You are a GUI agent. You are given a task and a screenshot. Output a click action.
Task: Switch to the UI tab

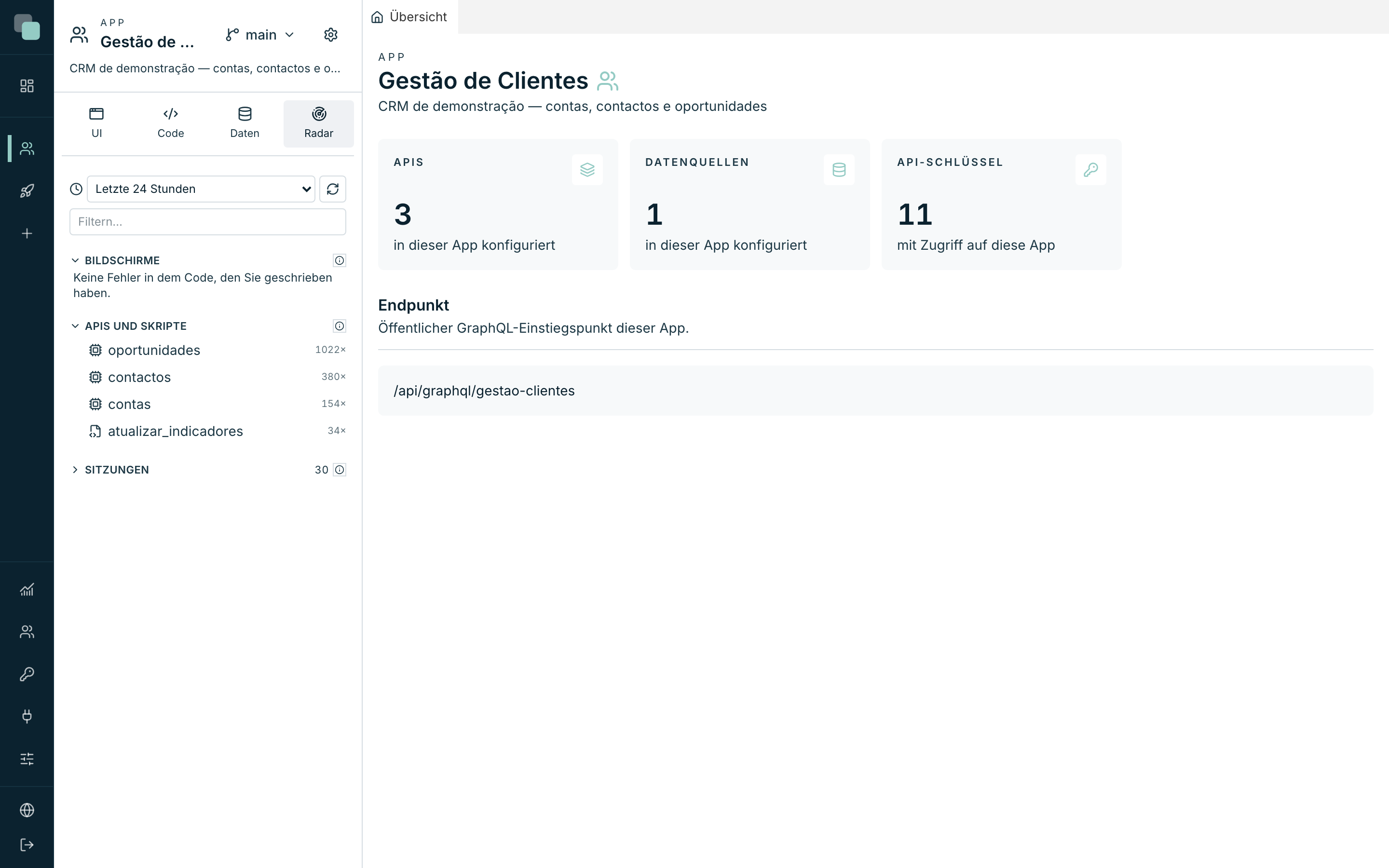pos(96,123)
